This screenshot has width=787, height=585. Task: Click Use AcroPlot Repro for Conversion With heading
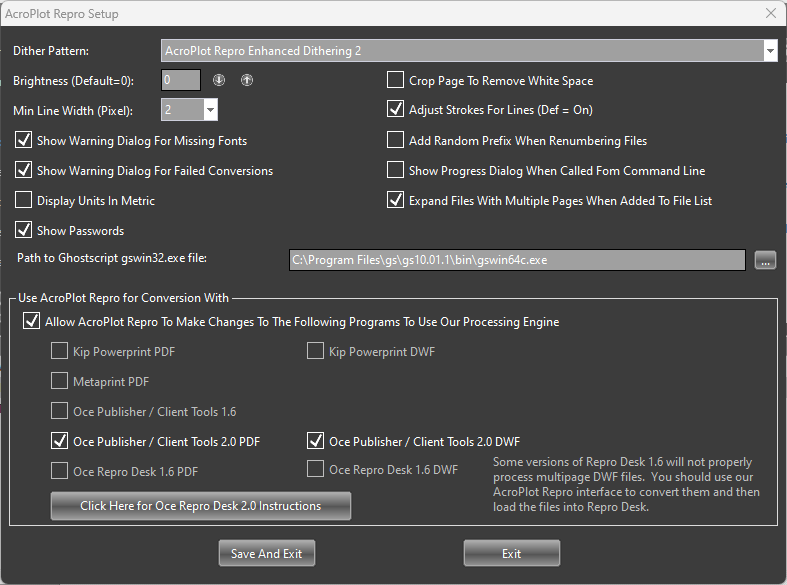coord(123,298)
